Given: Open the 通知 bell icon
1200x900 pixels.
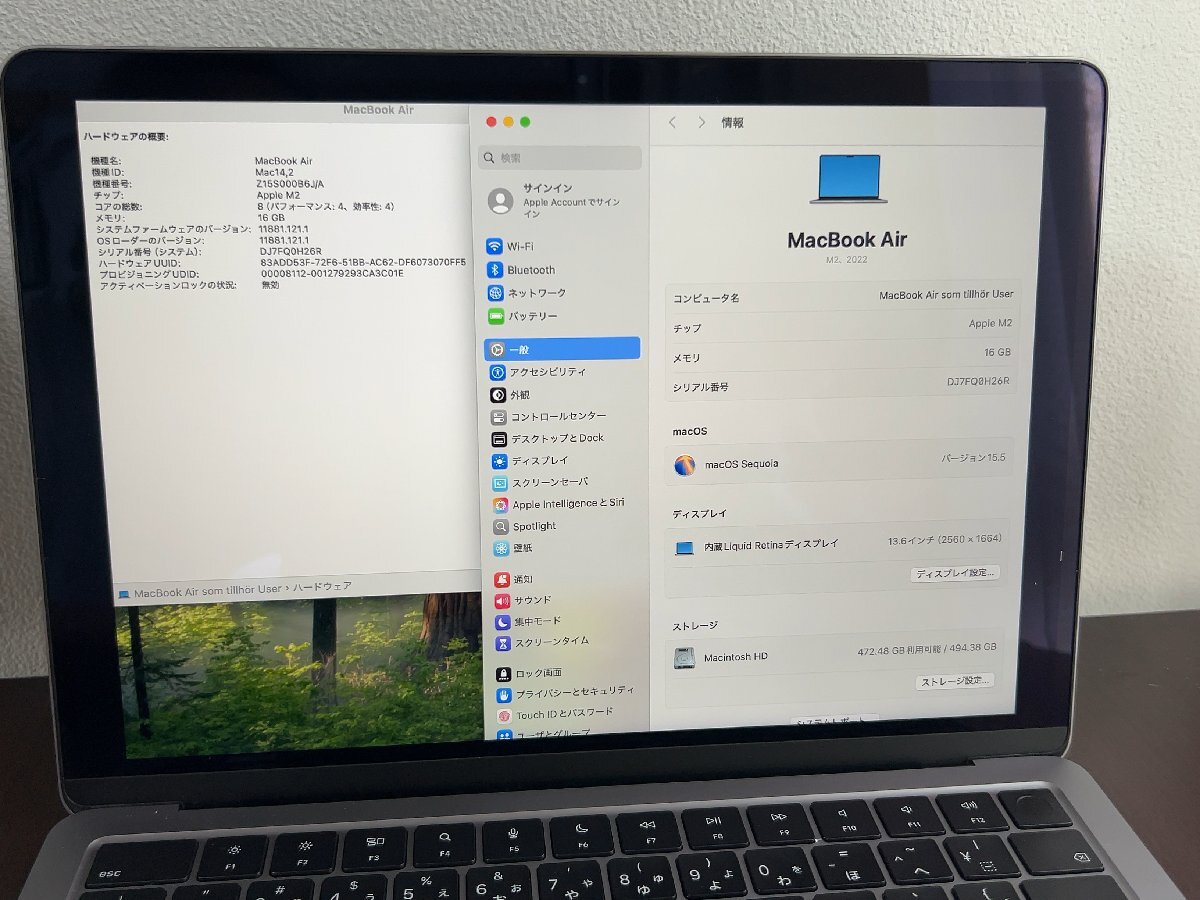Looking at the screenshot, I should click(x=502, y=580).
